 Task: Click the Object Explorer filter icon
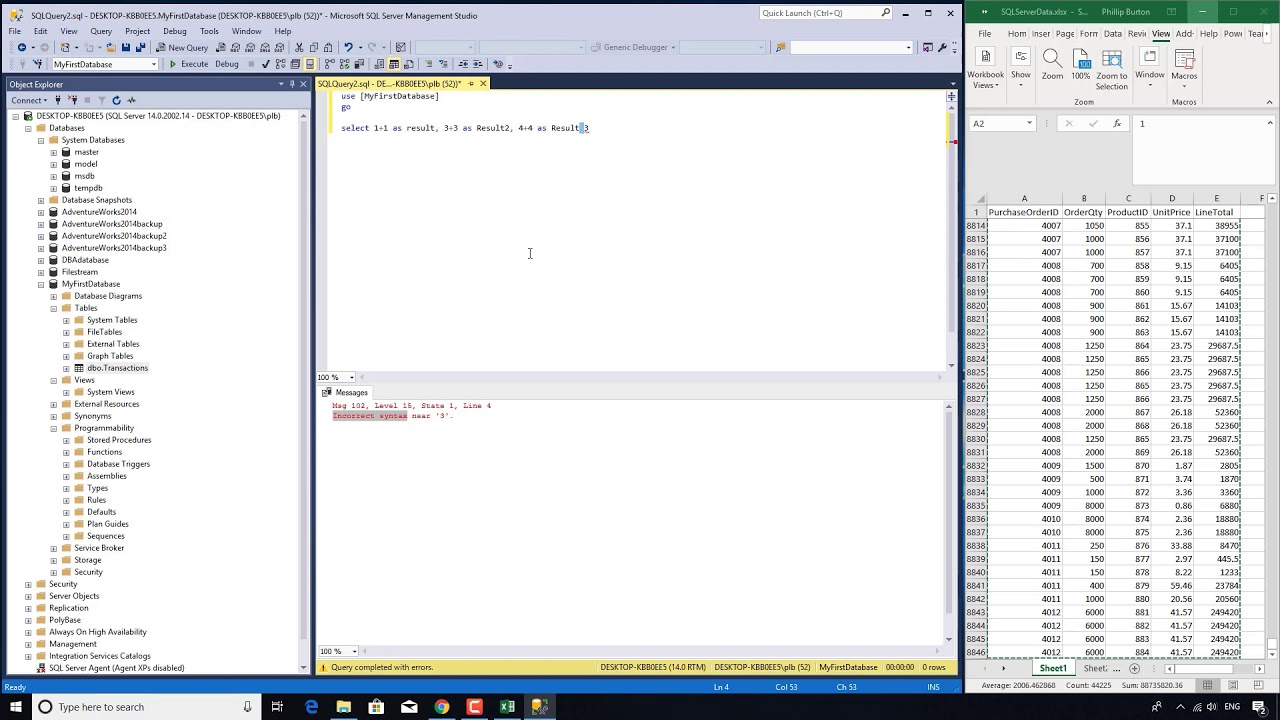[101, 100]
